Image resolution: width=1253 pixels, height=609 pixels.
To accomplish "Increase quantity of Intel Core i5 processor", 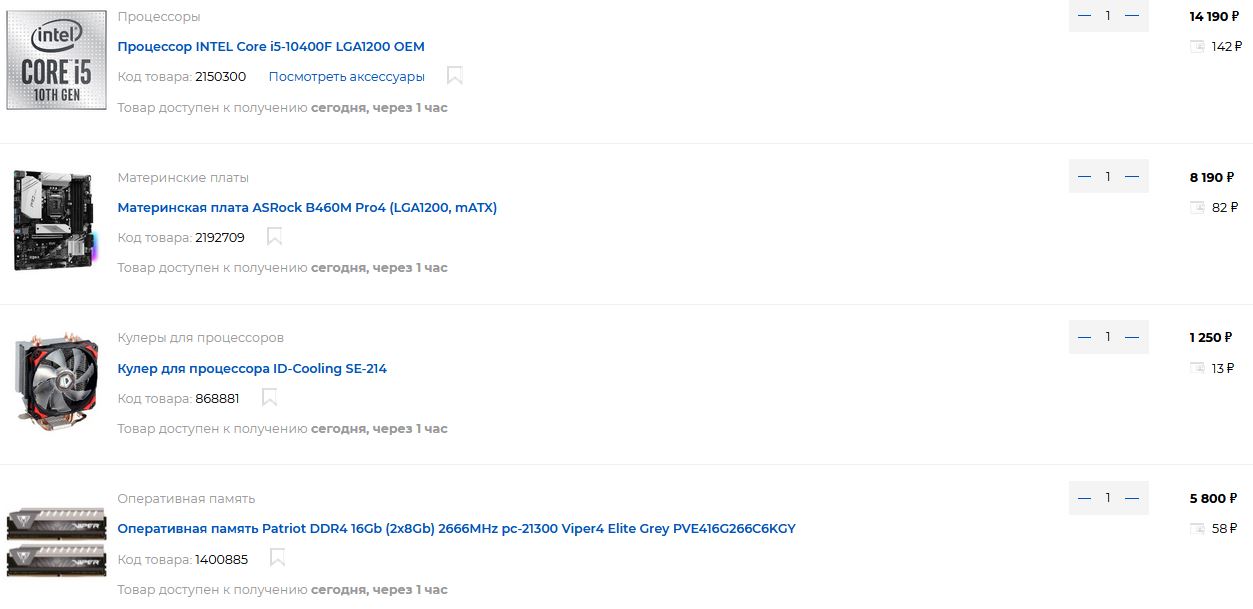I will pos(1132,16).
